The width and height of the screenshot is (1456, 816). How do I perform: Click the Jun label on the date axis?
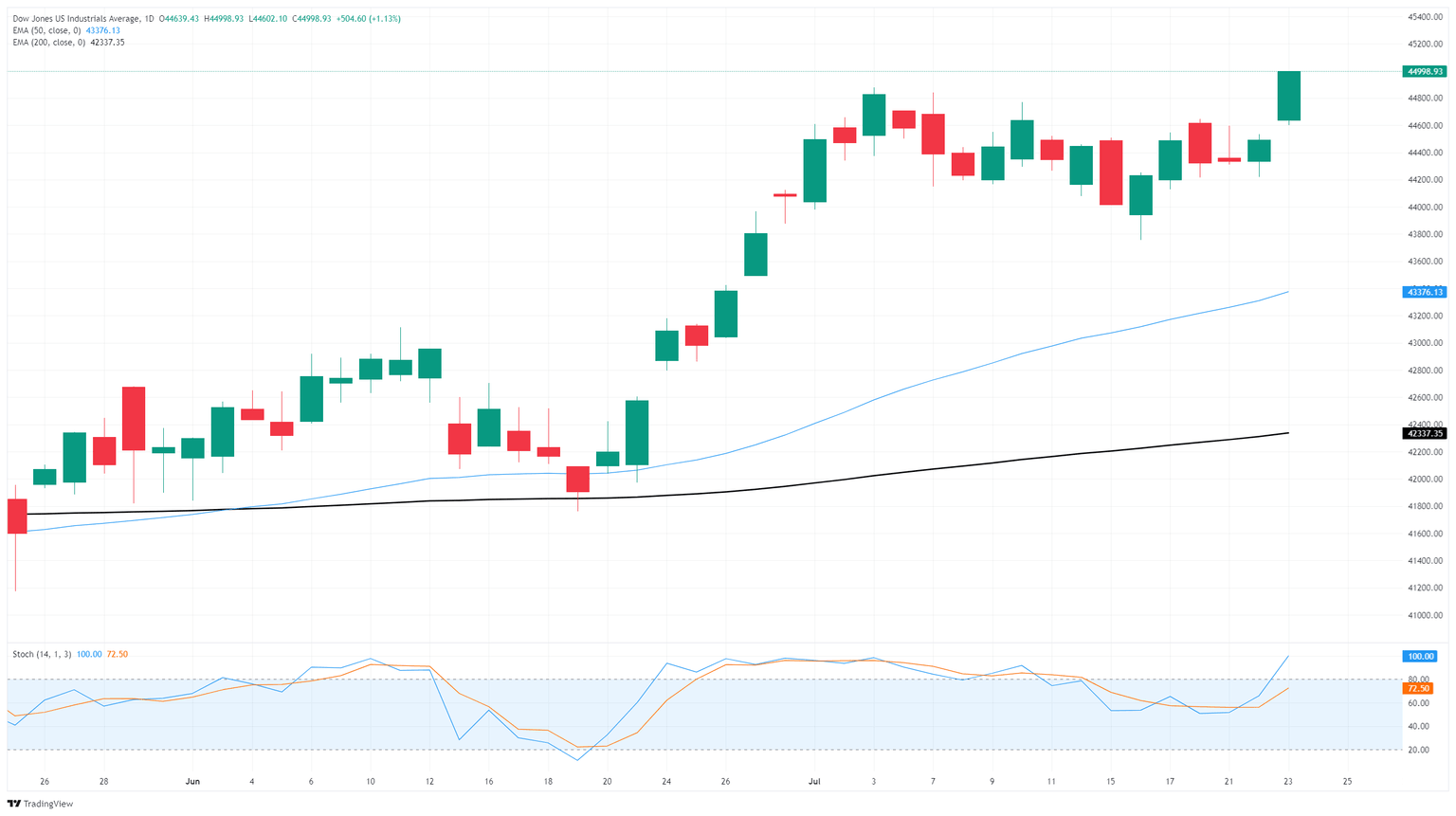[192, 782]
